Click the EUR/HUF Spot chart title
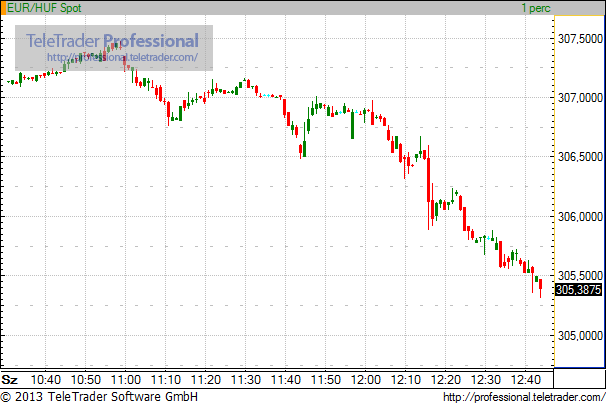The height and width of the screenshot is (406, 606). pyautogui.click(x=44, y=8)
